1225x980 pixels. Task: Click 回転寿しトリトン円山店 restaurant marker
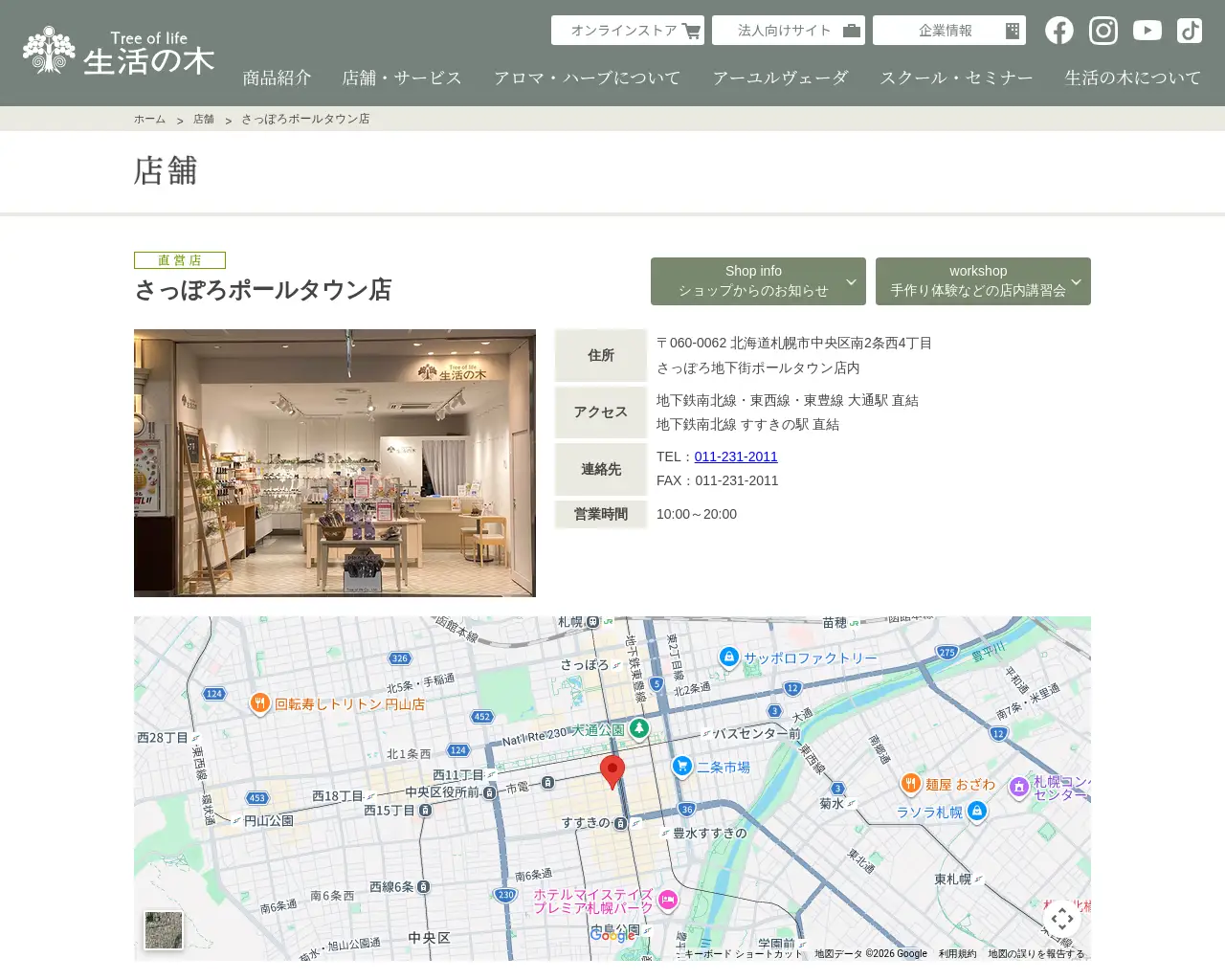(259, 703)
